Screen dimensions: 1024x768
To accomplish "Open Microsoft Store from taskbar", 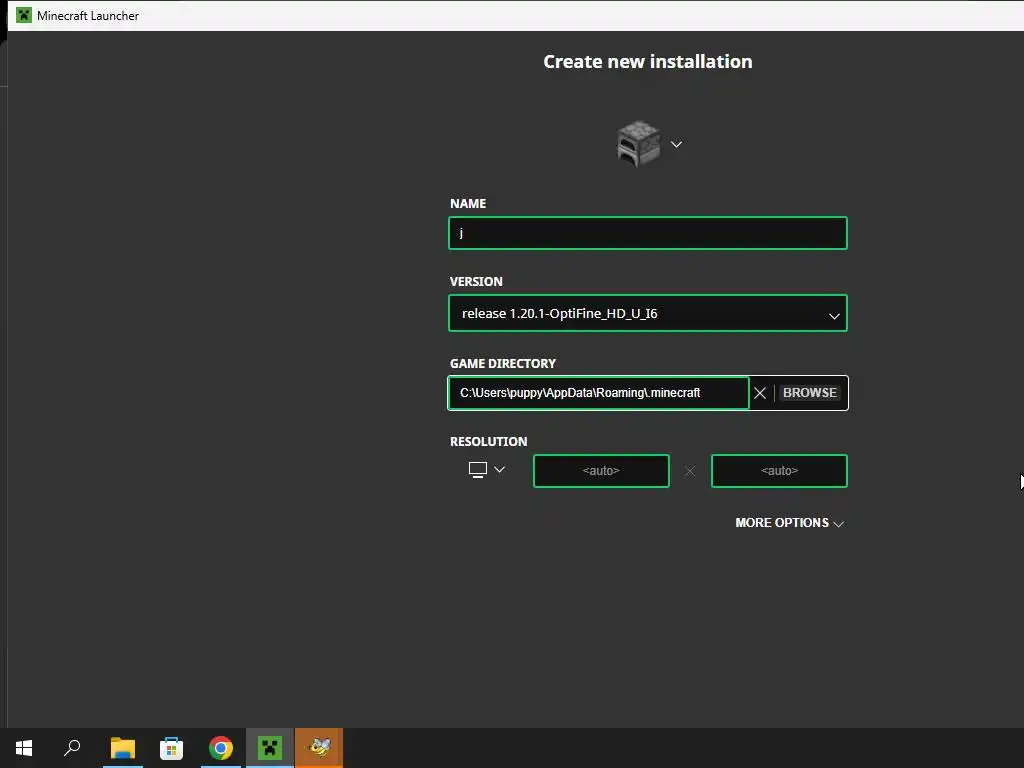I will pyautogui.click(x=172, y=748).
